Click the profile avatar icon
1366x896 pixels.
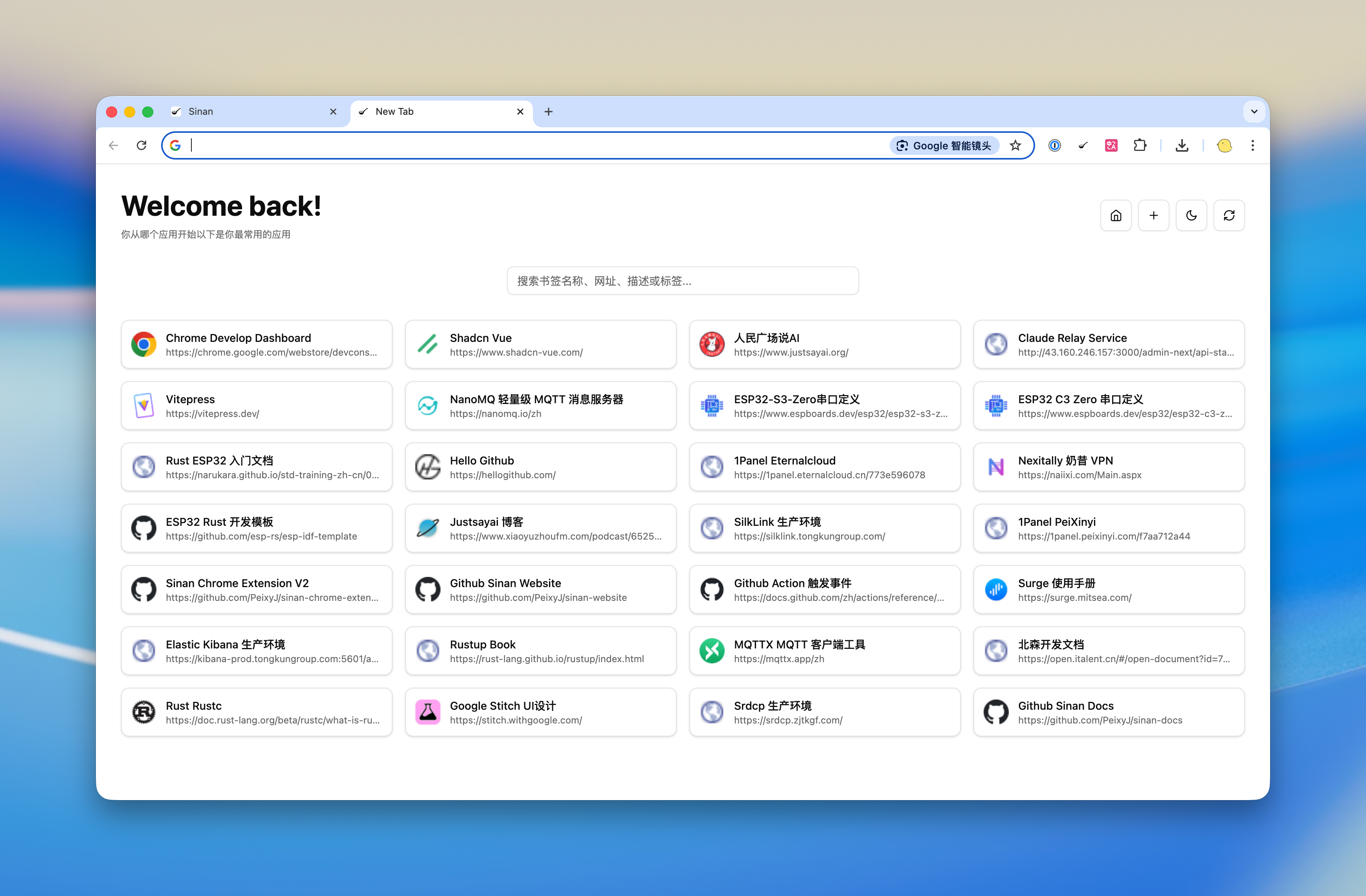coord(1224,145)
